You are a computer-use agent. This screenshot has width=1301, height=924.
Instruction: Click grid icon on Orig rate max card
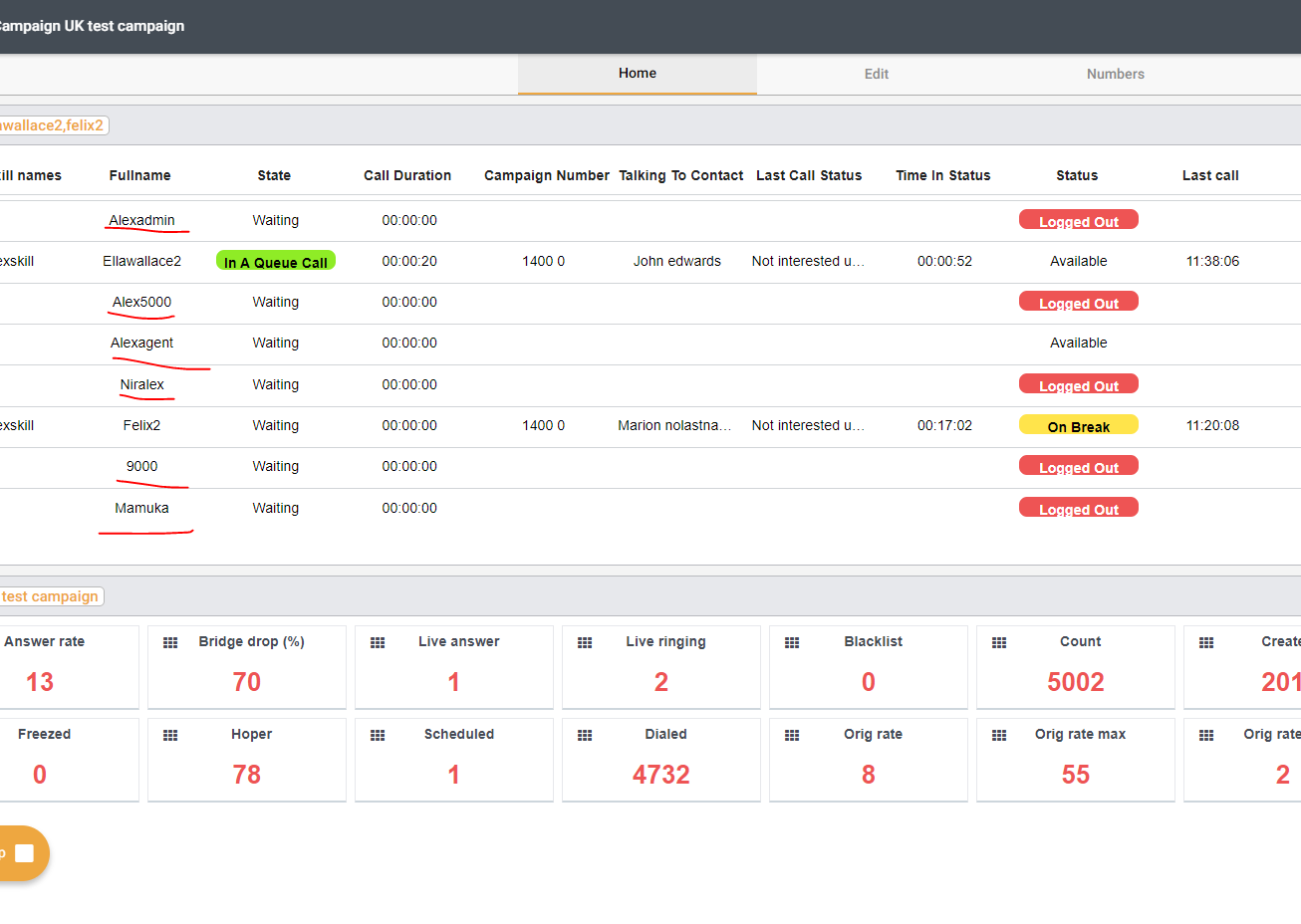tap(999, 736)
